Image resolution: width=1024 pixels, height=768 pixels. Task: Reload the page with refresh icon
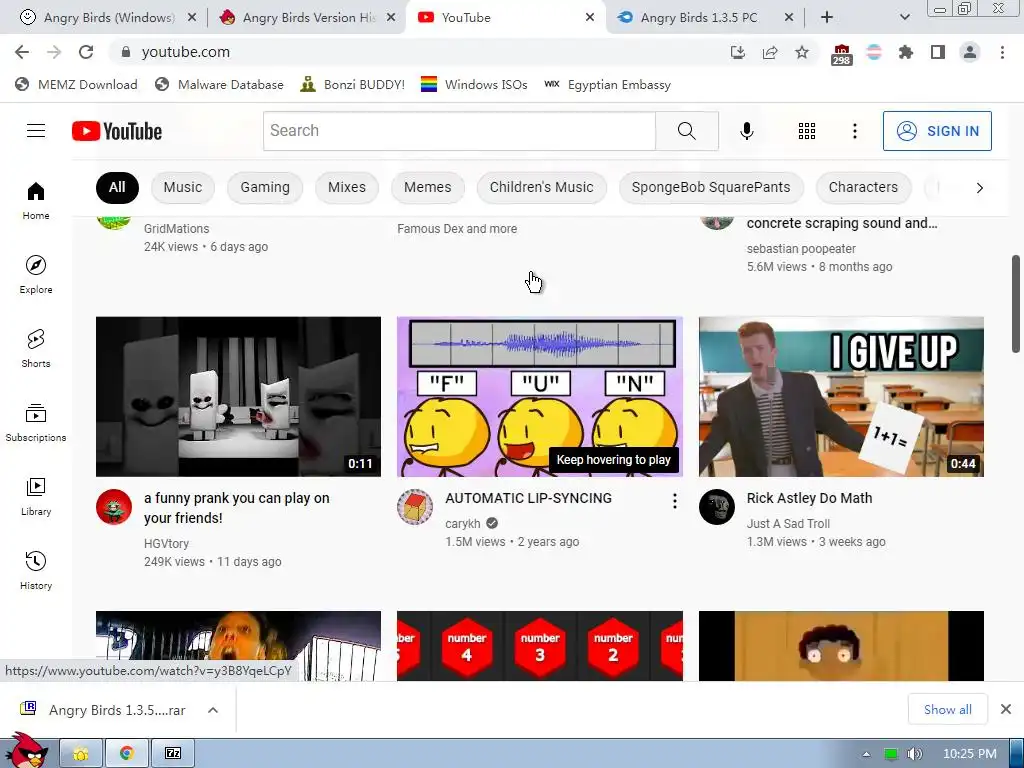tap(86, 52)
